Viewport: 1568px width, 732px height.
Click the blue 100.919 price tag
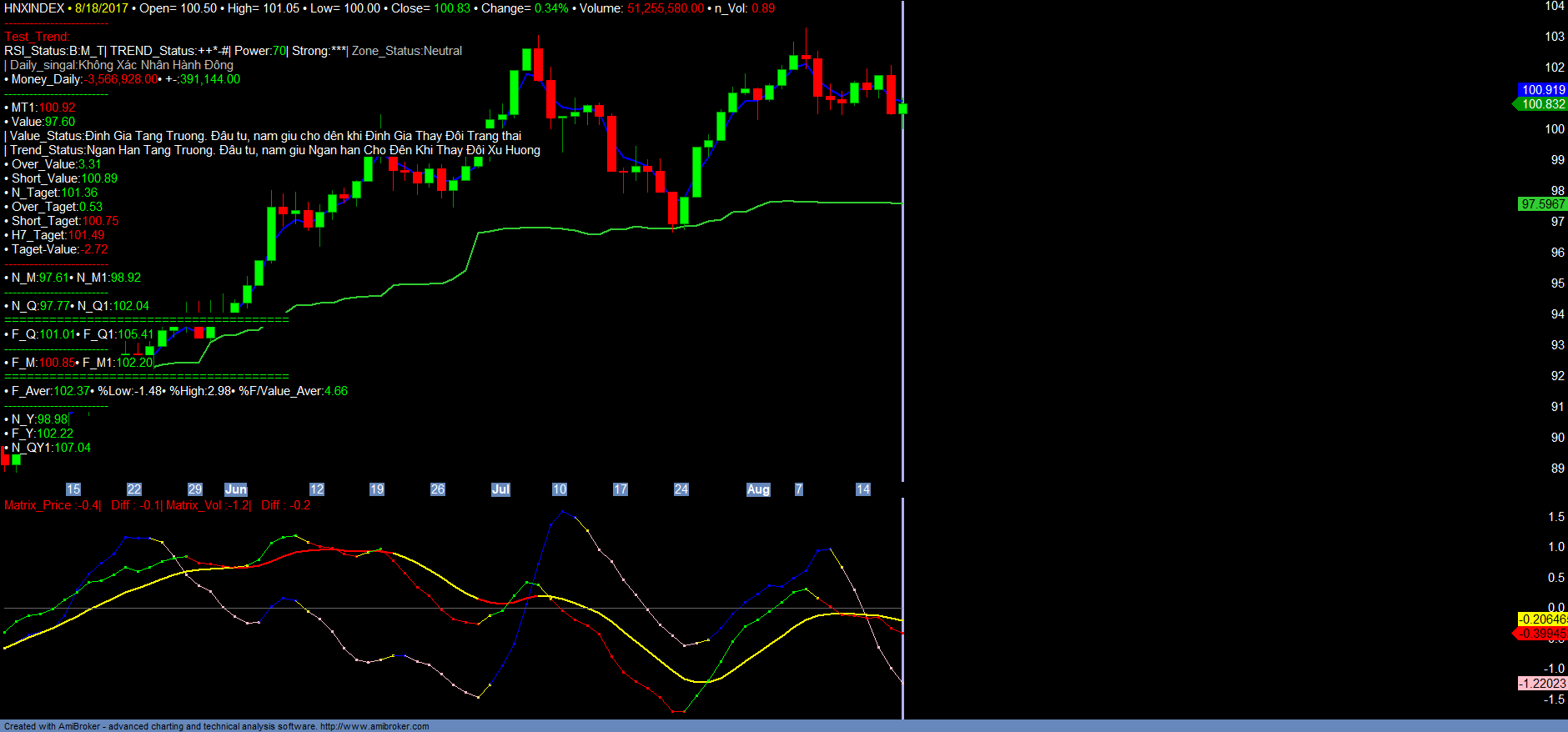tap(1542, 90)
